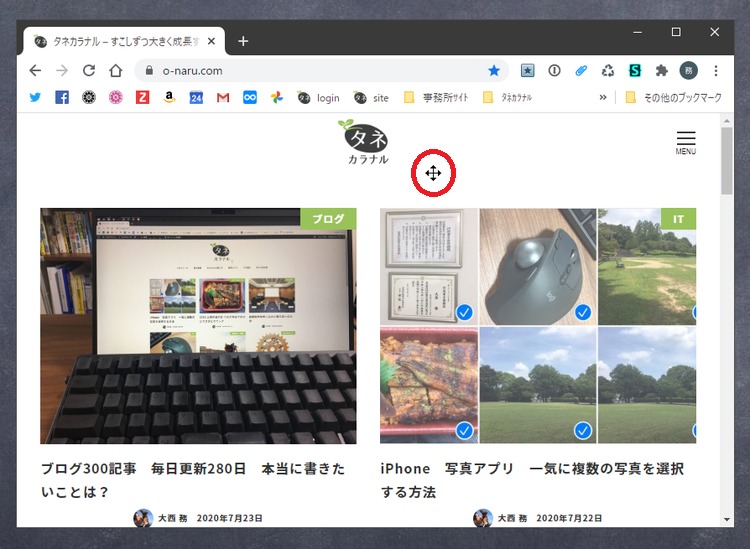Open the Amazon bookmark

[x=169, y=98]
